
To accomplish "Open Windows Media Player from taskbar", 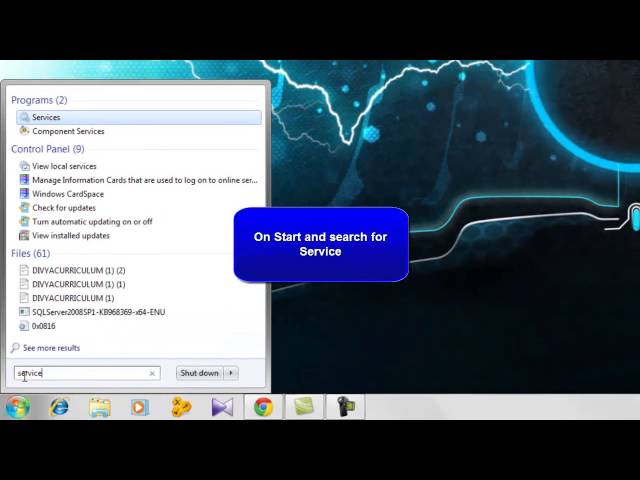I will tap(140, 407).
